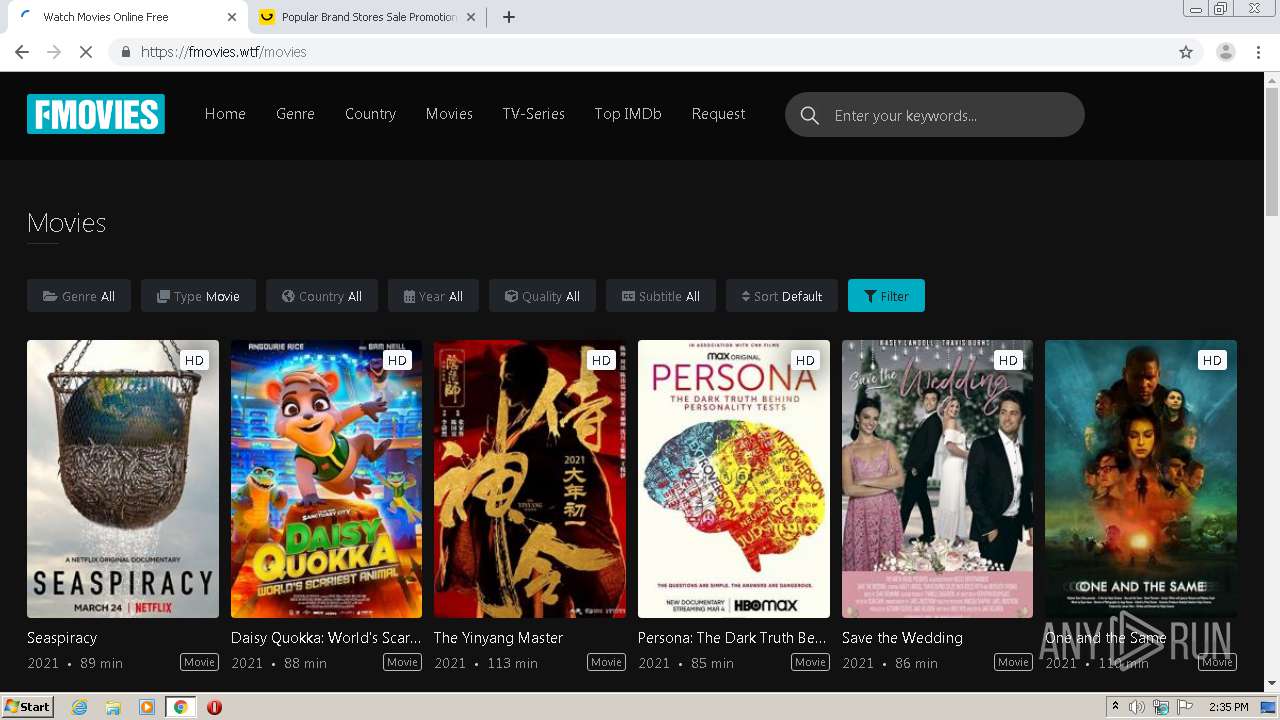
Task: Click the HD badge on Daisy Quokka
Action: click(x=398, y=360)
